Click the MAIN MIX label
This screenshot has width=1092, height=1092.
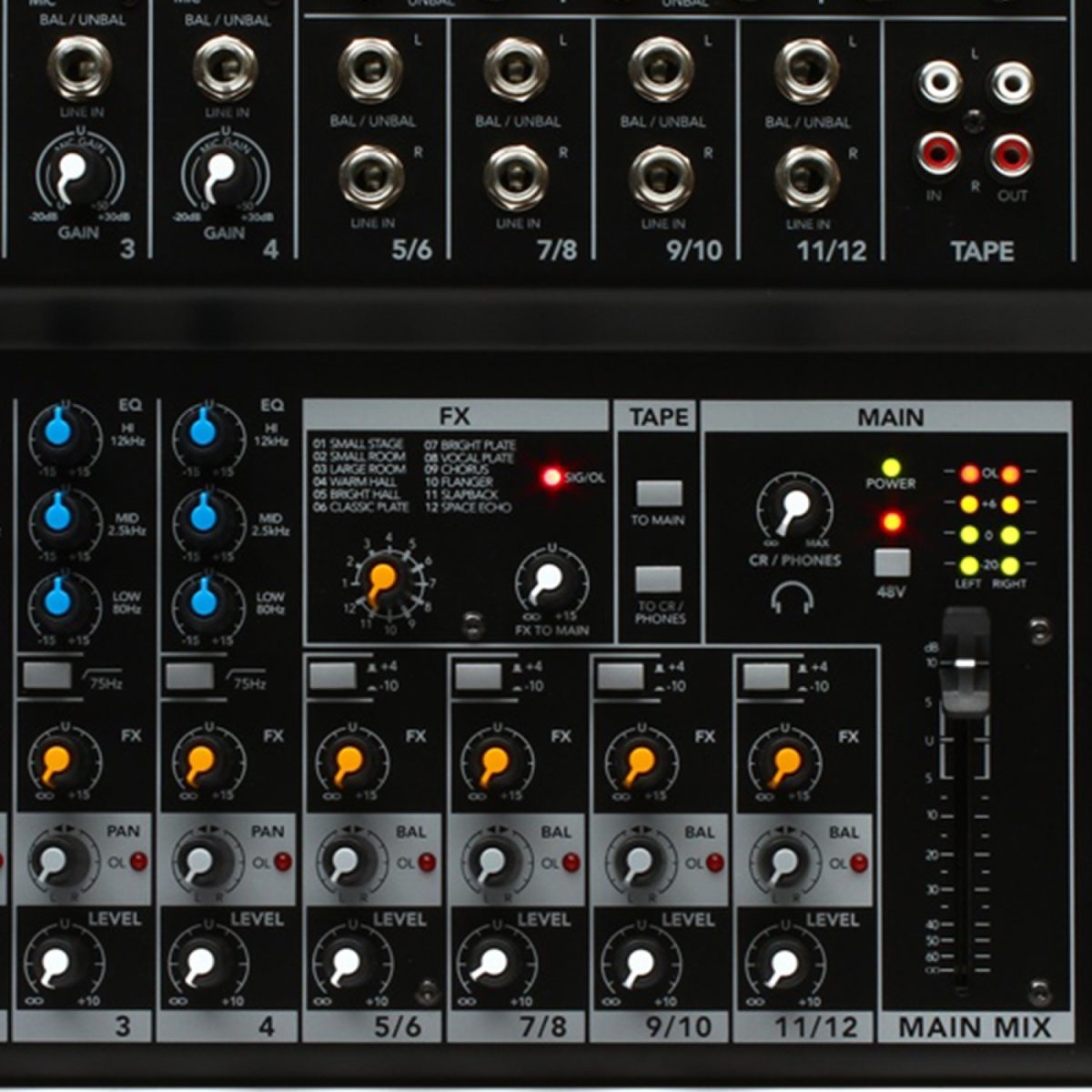click(x=975, y=1027)
